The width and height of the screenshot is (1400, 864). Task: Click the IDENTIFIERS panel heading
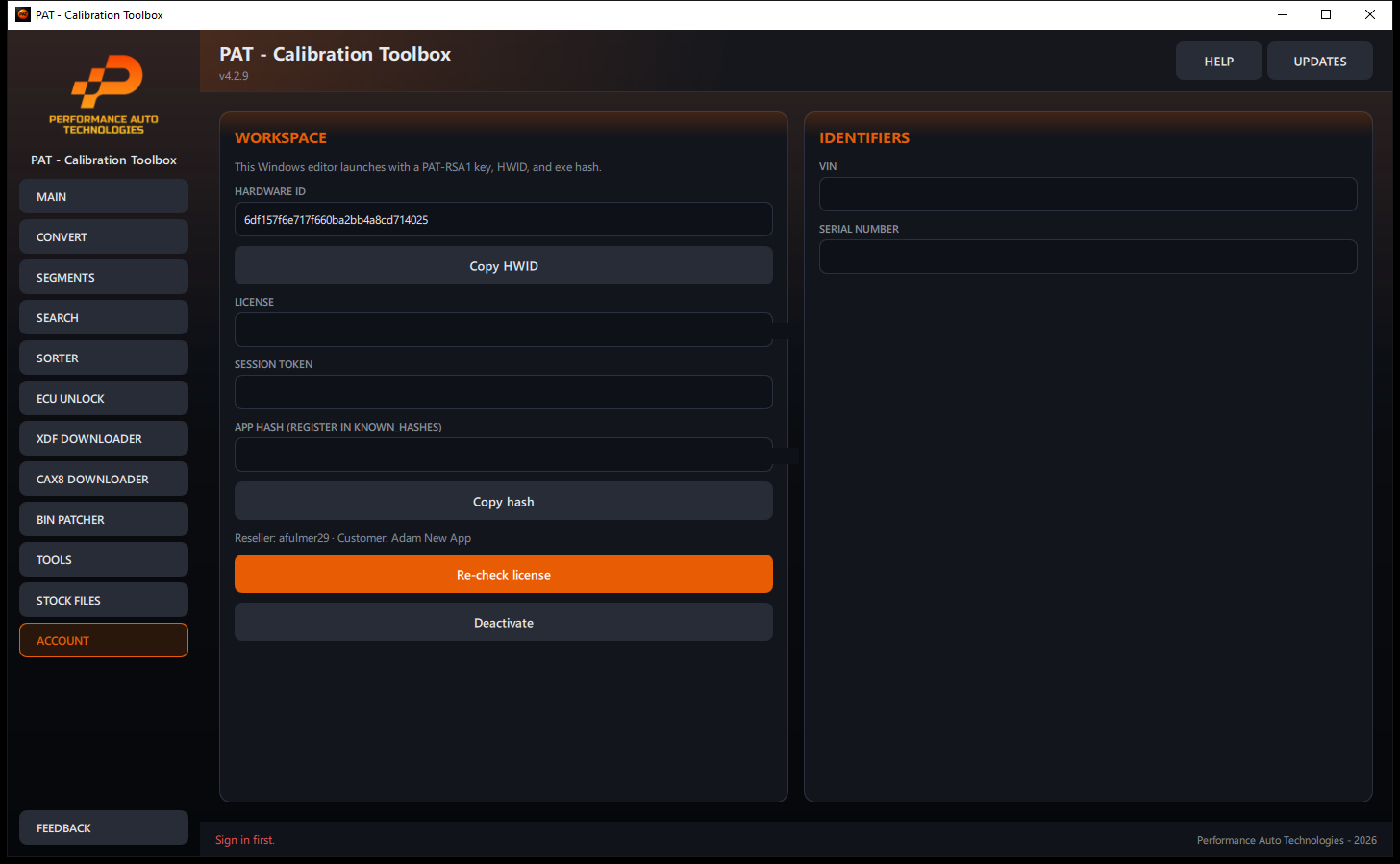click(x=864, y=137)
